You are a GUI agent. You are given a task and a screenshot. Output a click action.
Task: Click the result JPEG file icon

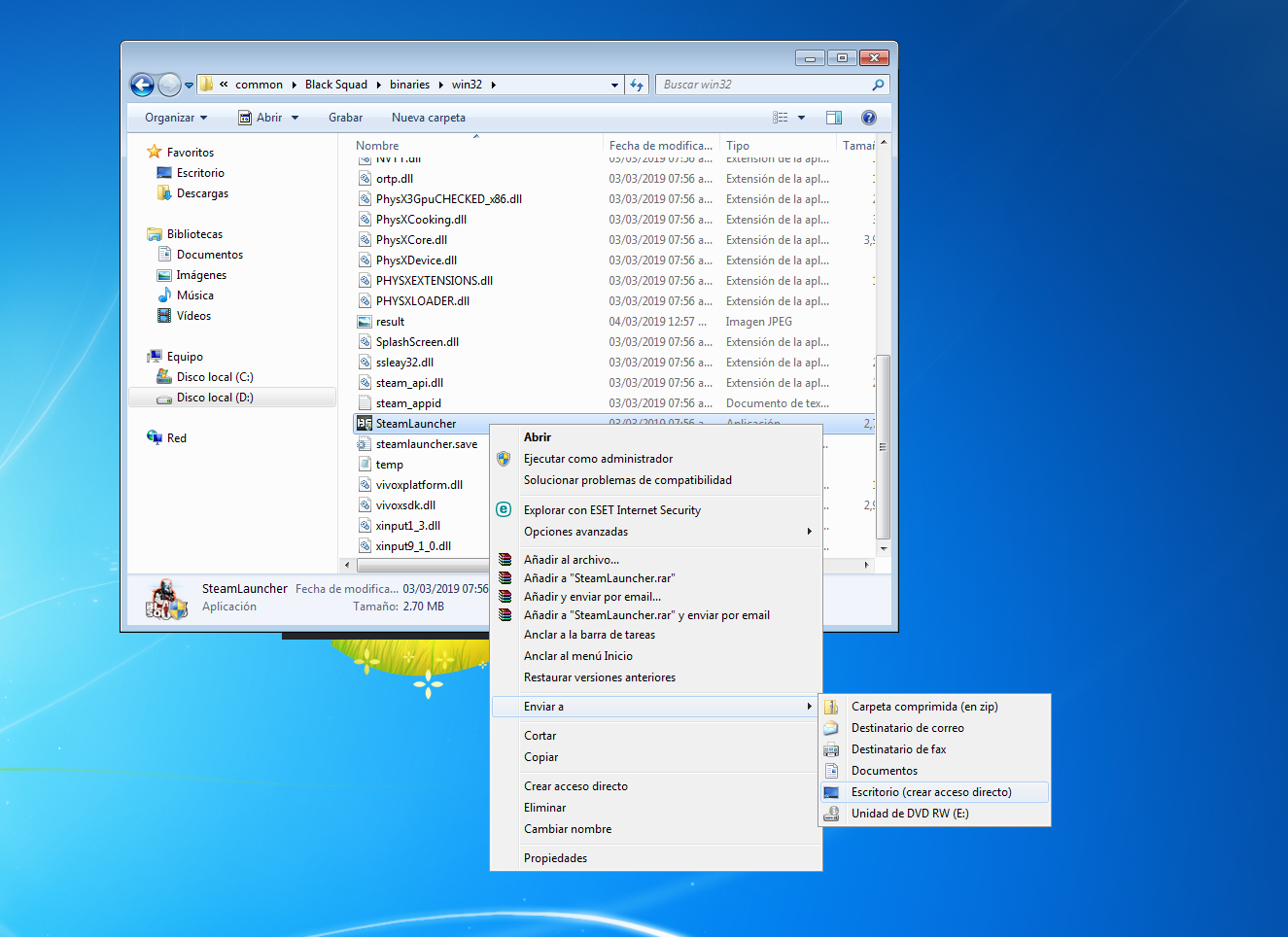(365, 322)
